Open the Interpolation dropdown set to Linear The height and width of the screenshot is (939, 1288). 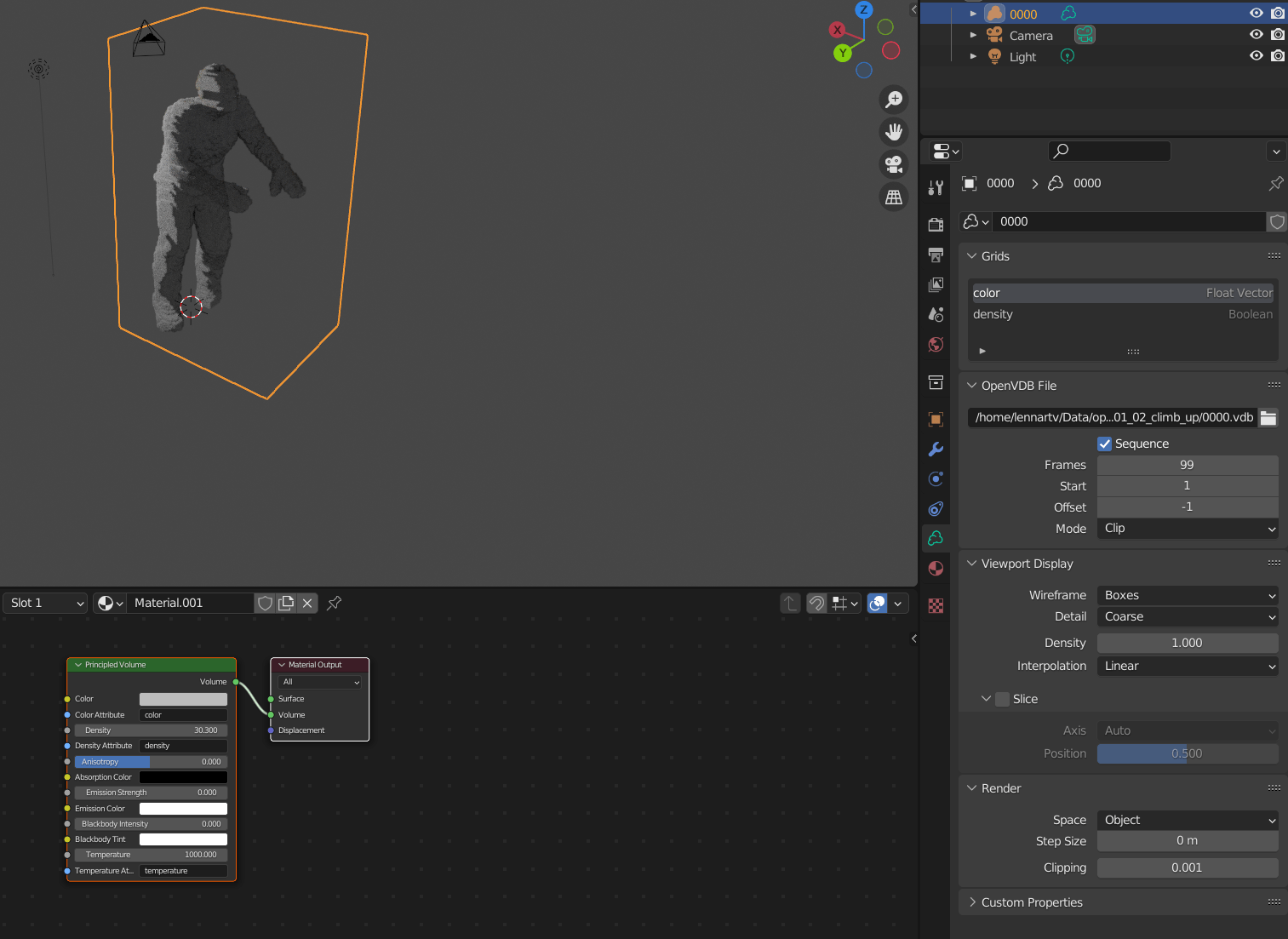1187,666
